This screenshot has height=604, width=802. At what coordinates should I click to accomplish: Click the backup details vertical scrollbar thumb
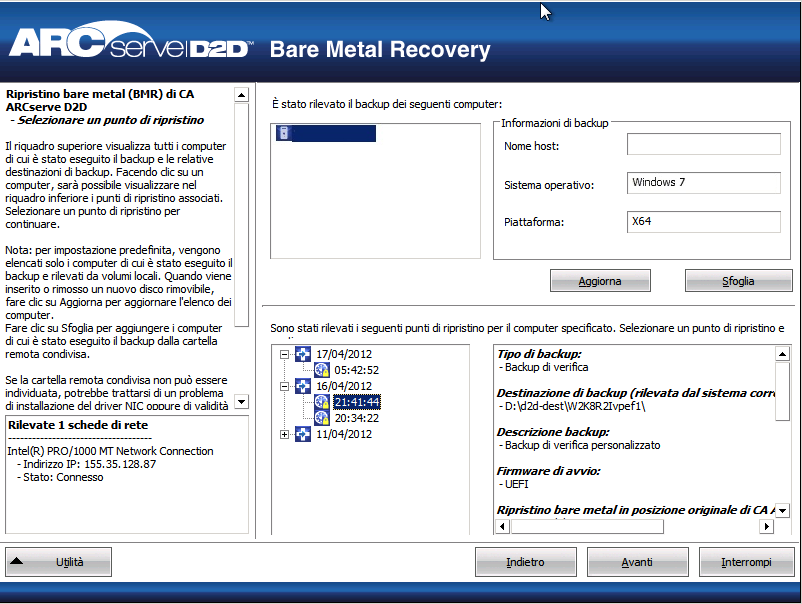pos(783,391)
